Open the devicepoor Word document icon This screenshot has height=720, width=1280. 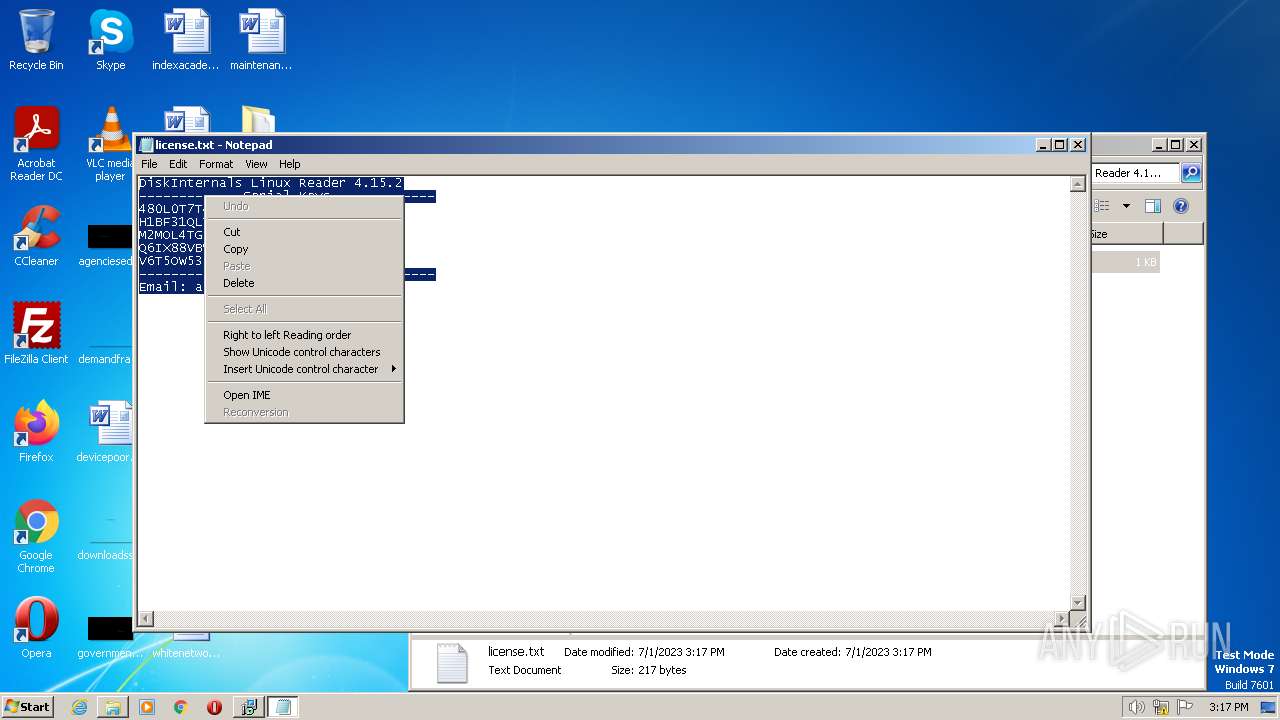pos(108,431)
